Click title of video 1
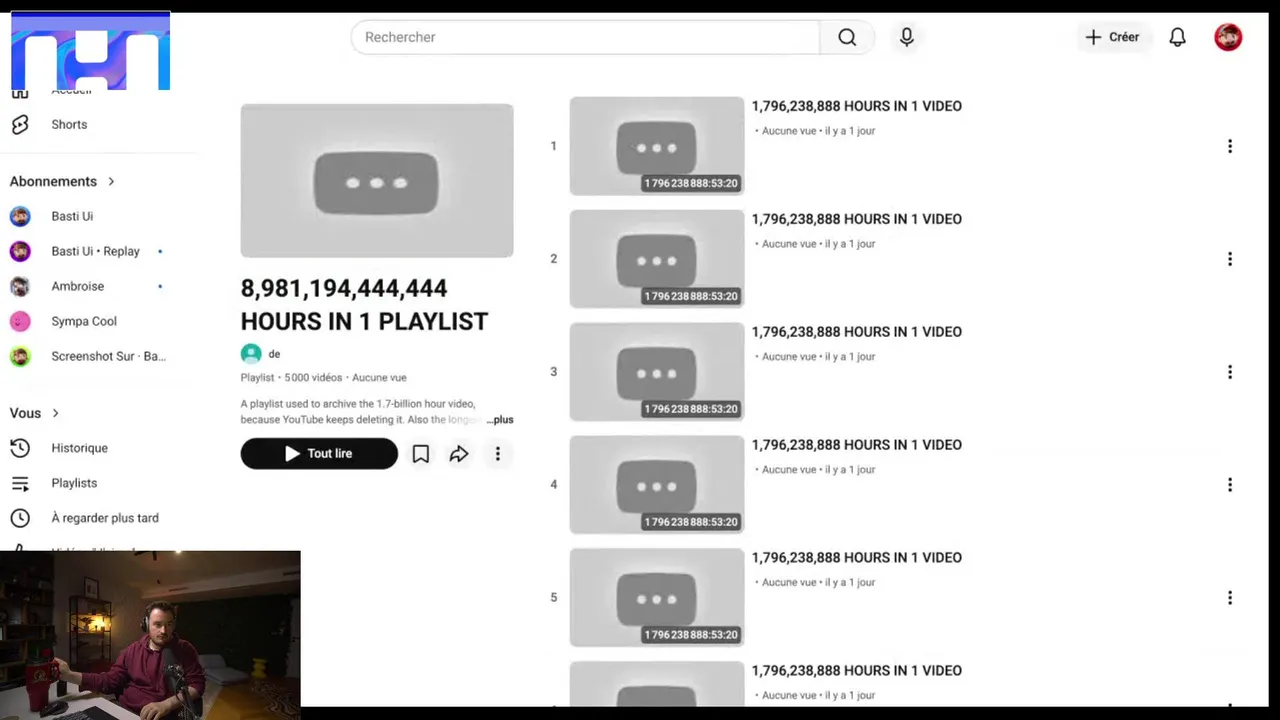This screenshot has height=720, width=1280. click(857, 106)
